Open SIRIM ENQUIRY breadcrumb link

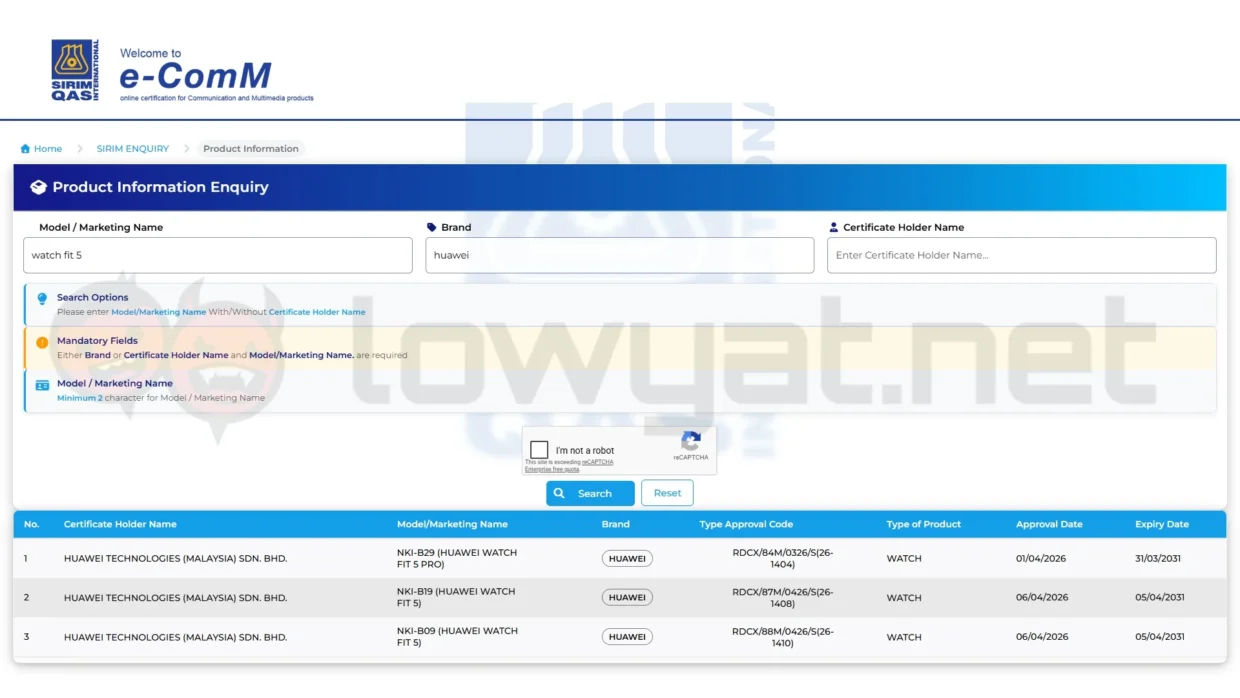click(x=133, y=149)
